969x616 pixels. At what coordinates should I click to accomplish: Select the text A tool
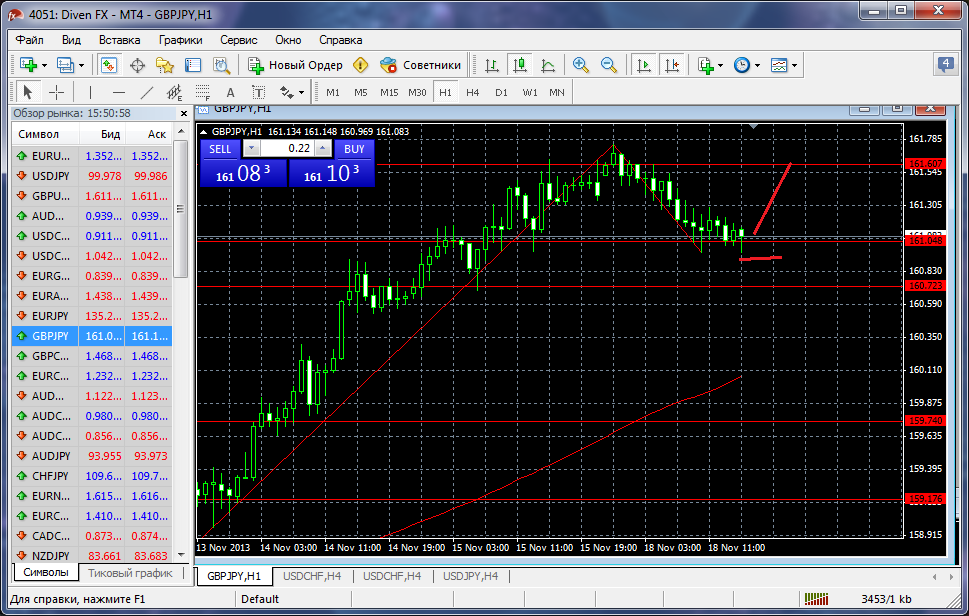(x=231, y=93)
